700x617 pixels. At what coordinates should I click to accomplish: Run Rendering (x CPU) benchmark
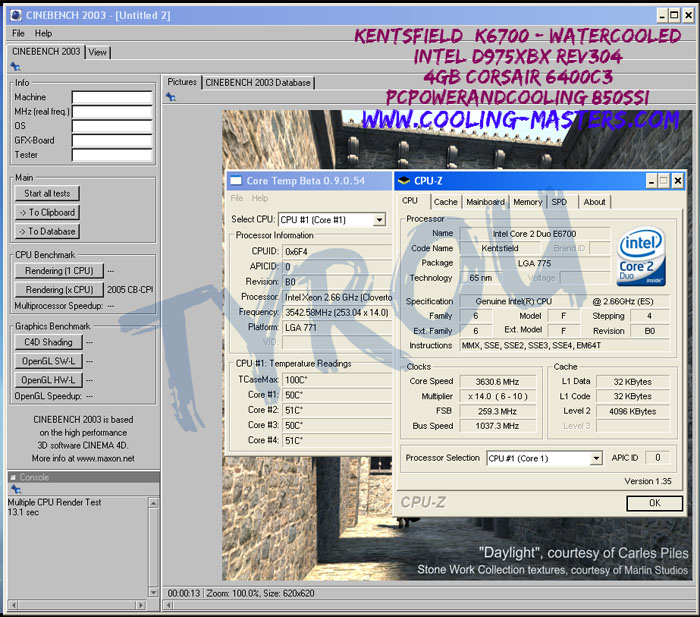(59, 290)
